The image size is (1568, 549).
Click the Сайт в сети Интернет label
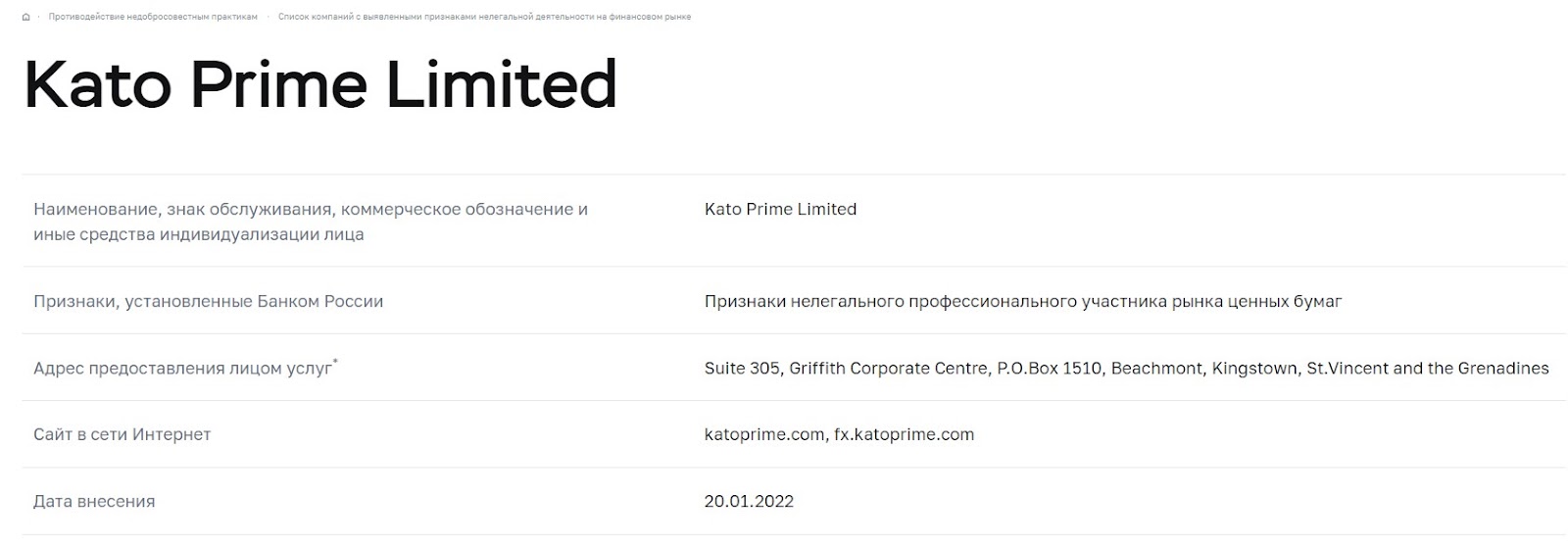point(122,434)
